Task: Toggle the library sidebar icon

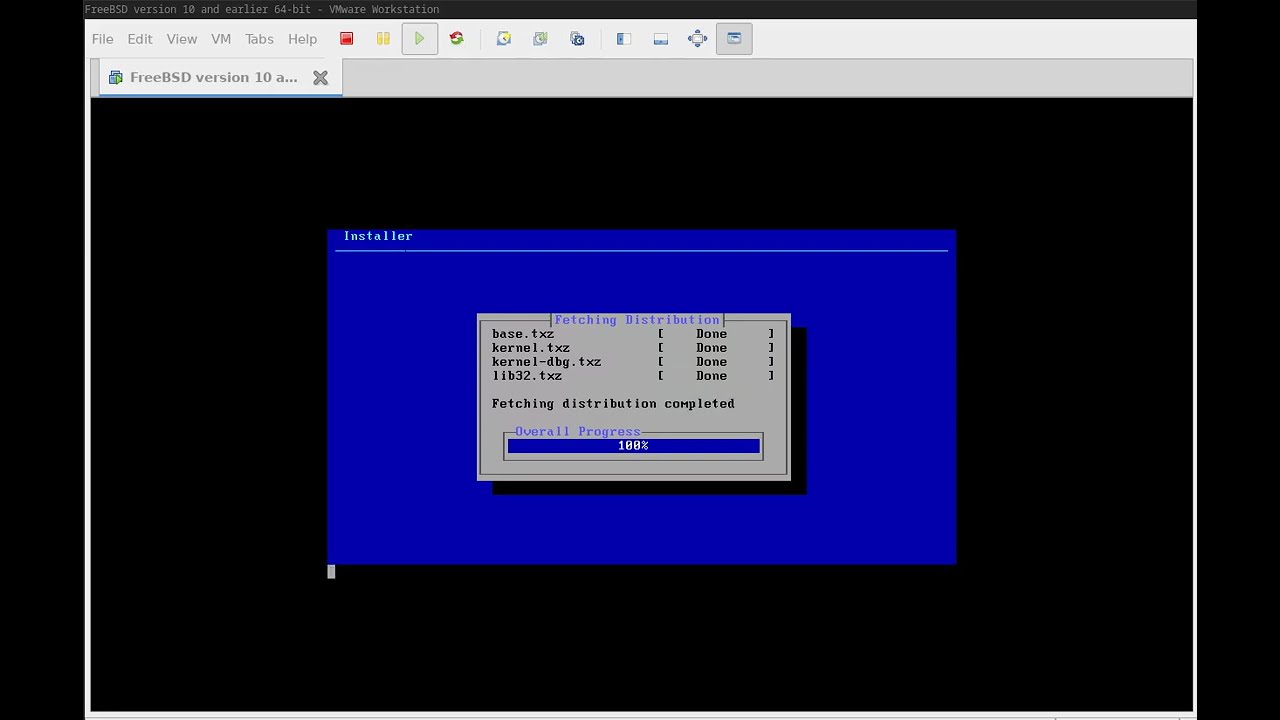Action: pyautogui.click(x=624, y=39)
